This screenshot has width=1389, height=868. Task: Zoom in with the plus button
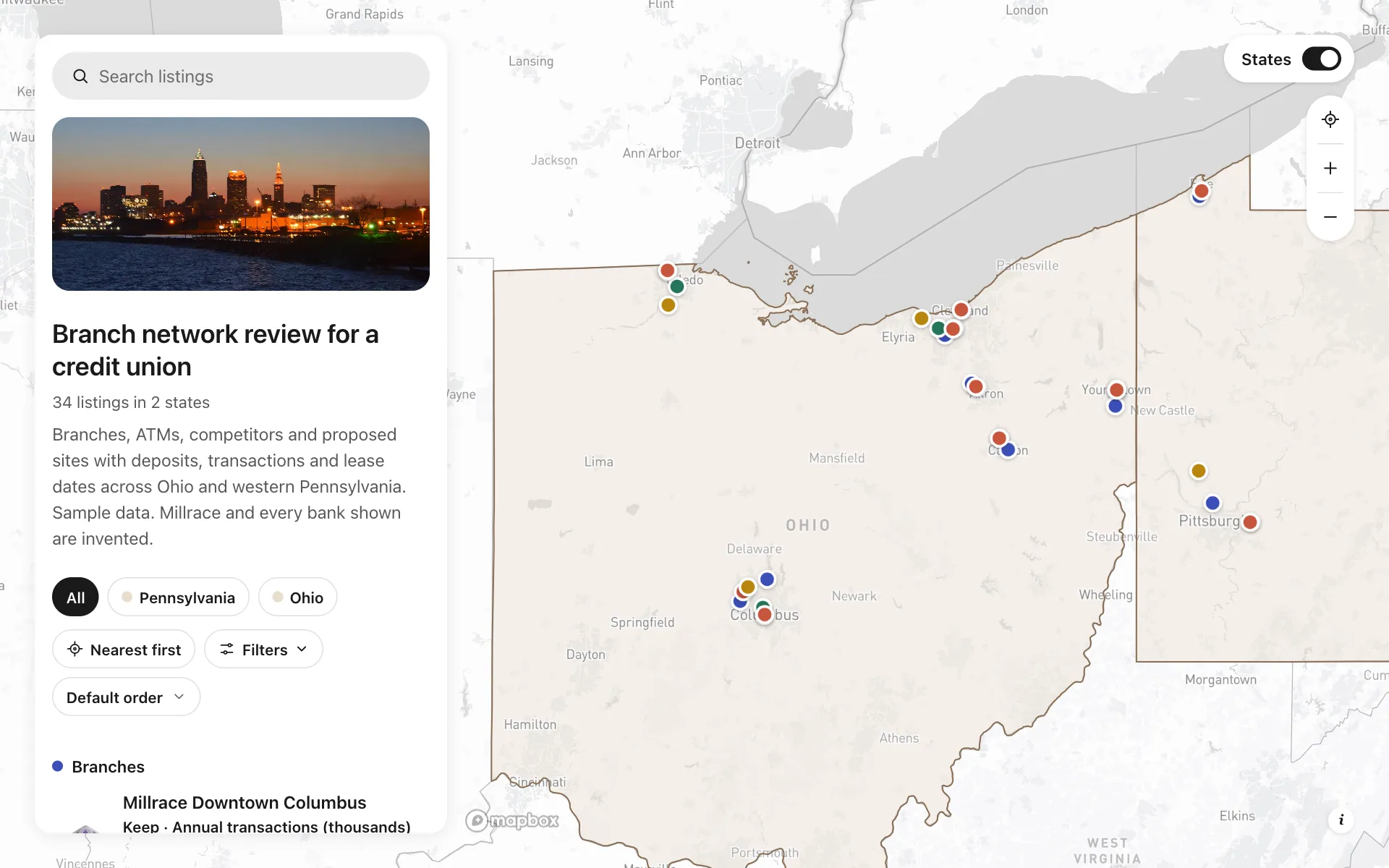pyautogui.click(x=1330, y=169)
